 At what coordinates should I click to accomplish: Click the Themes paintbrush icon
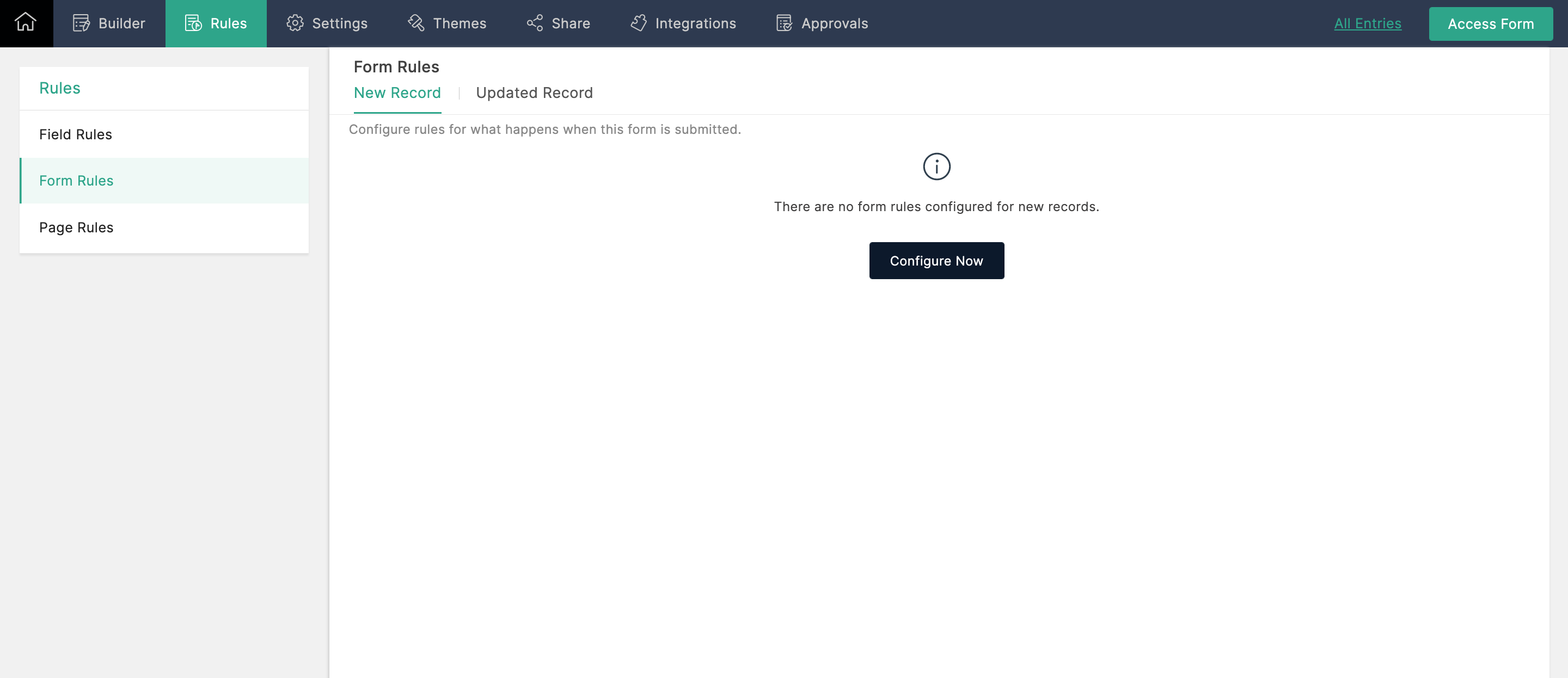(x=416, y=23)
